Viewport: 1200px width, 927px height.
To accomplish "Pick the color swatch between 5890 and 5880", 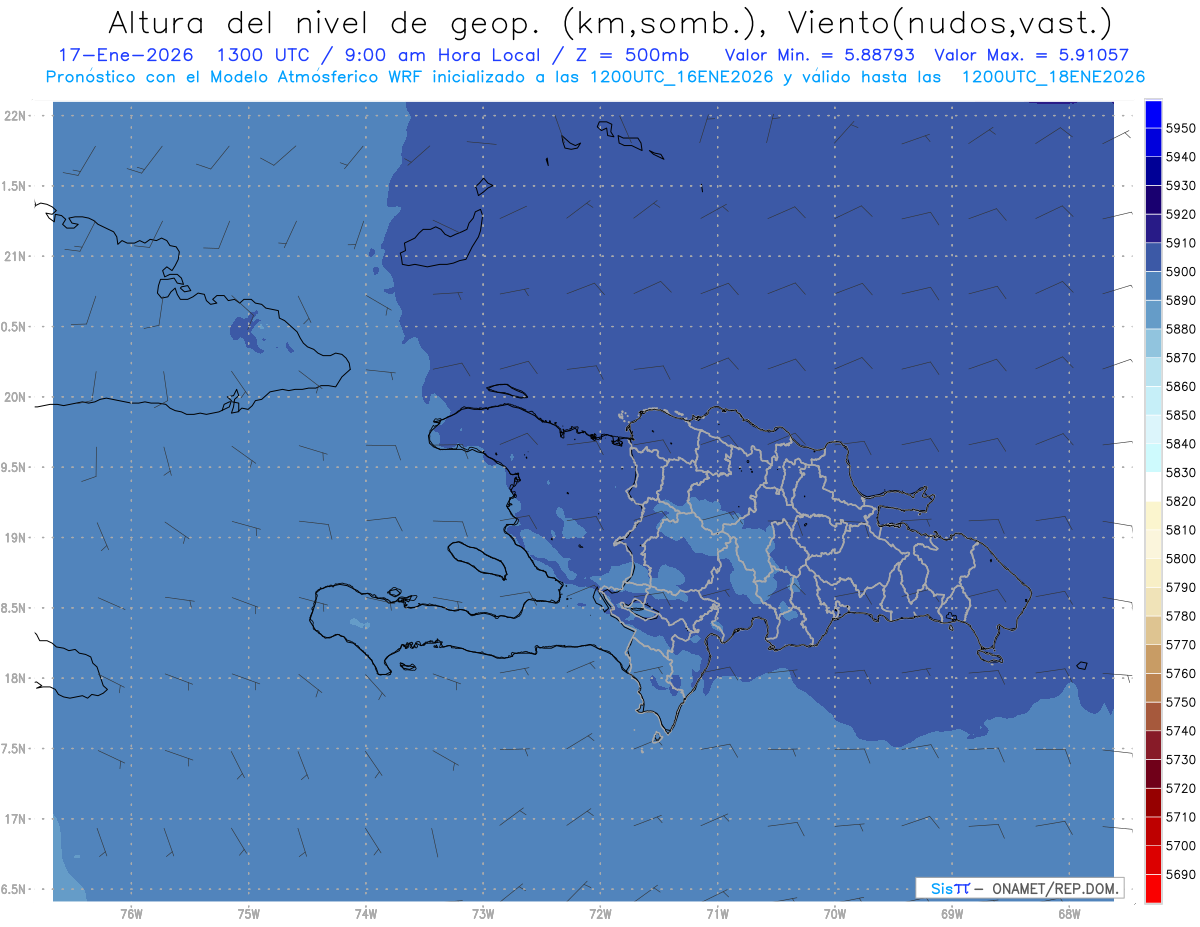I will coord(1152,315).
